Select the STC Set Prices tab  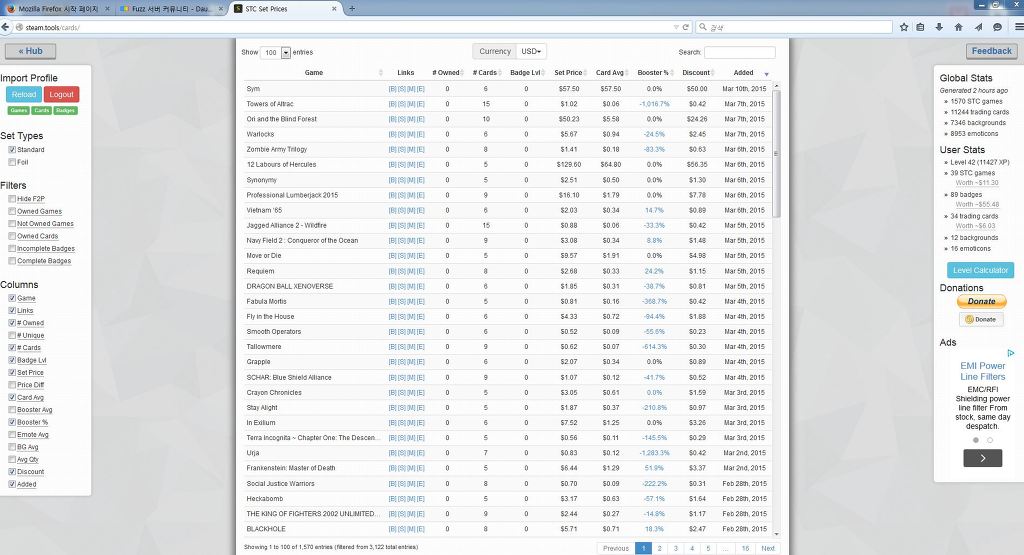[285, 9]
